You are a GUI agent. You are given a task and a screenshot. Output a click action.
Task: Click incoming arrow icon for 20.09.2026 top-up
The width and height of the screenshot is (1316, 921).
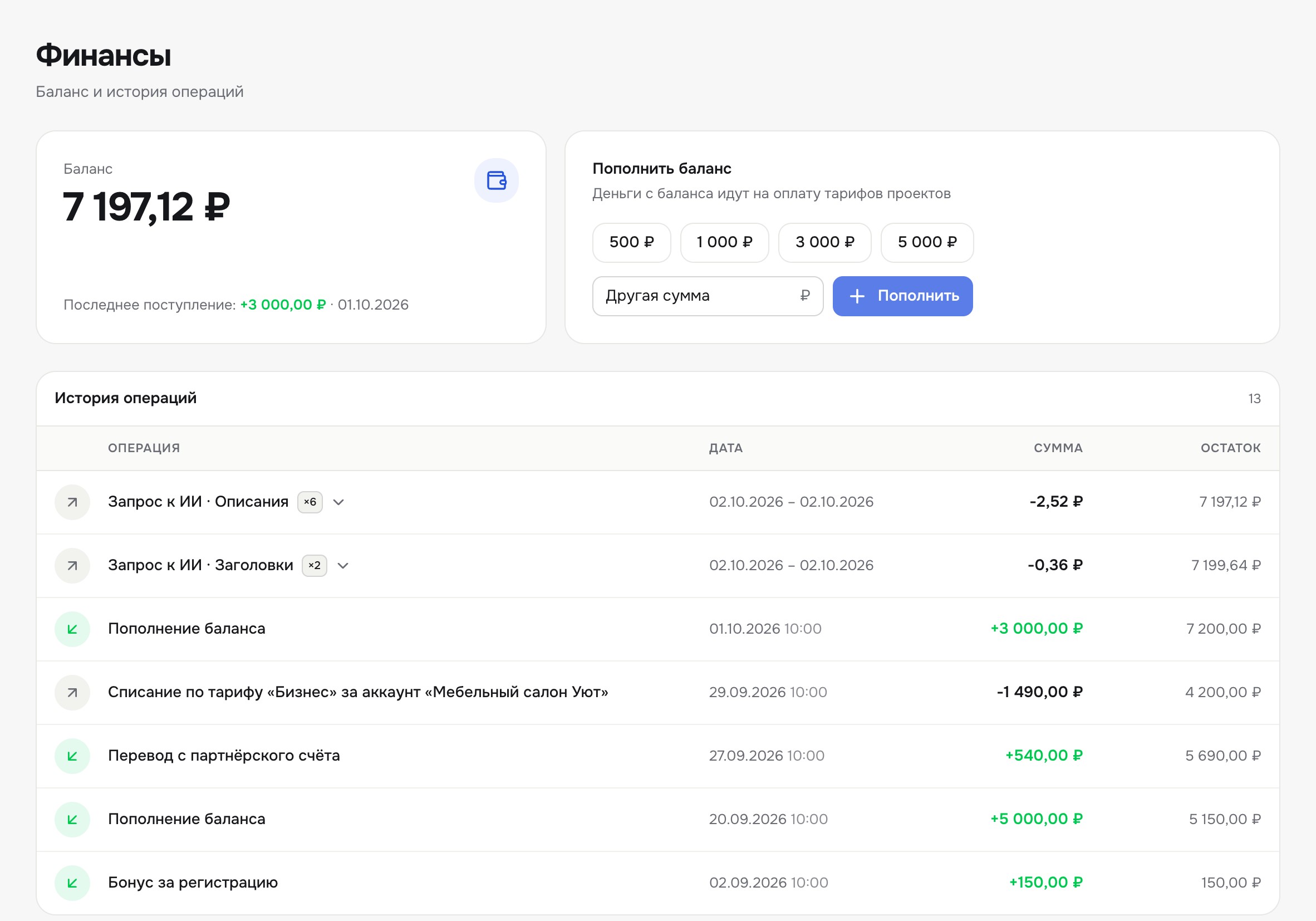(x=72, y=820)
